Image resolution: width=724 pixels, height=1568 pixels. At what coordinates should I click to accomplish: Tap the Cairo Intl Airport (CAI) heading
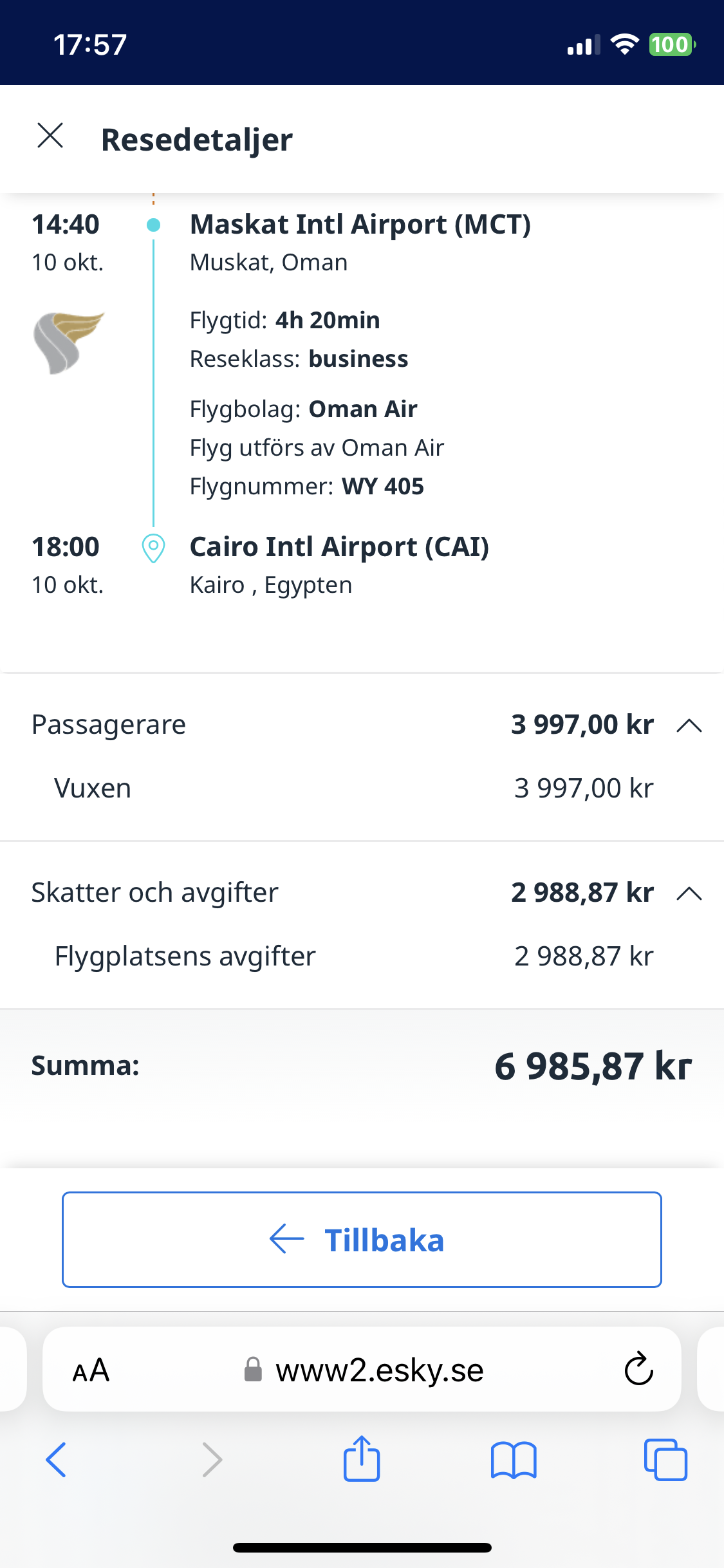[339, 547]
